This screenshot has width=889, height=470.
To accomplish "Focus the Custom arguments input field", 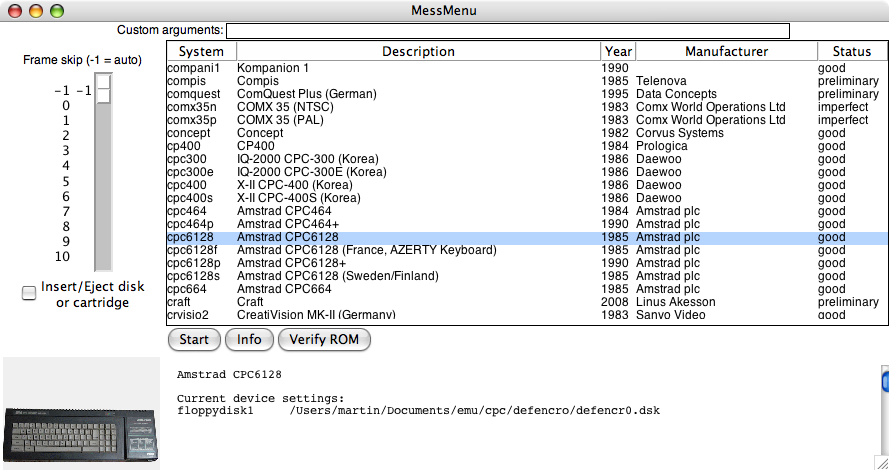I will [x=507, y=31].
